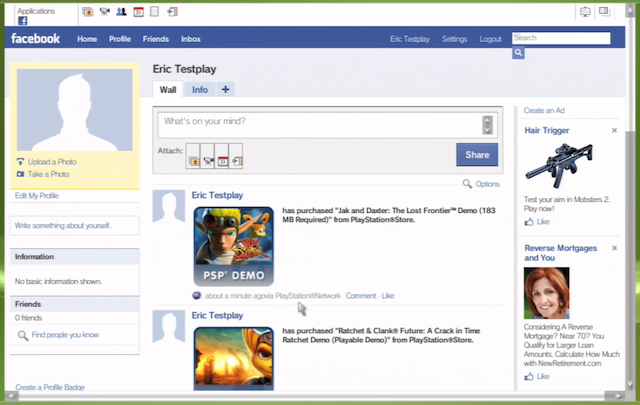Click the Hair Trigger gun image
This screenshot has width=640, height=405.
559,165
